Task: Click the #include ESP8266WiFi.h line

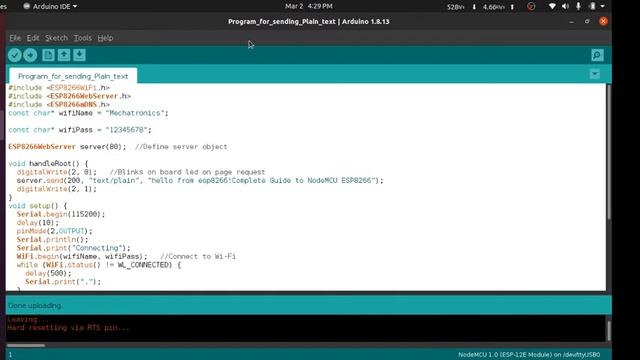Action: tap(59, 88)
